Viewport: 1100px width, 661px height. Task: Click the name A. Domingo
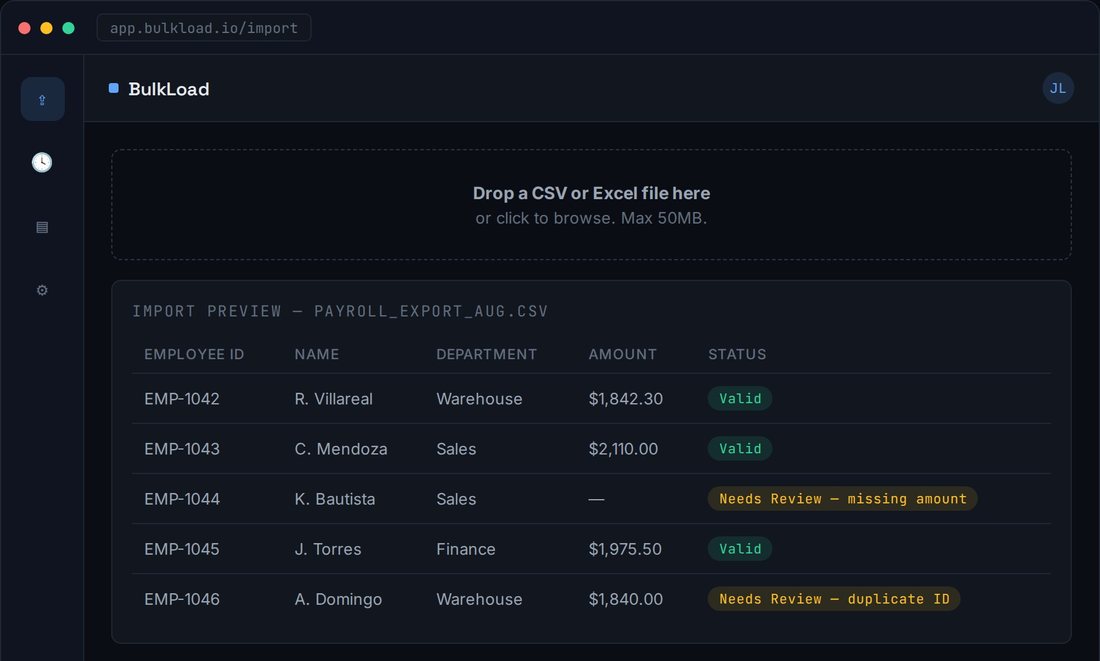click(338, 599)
